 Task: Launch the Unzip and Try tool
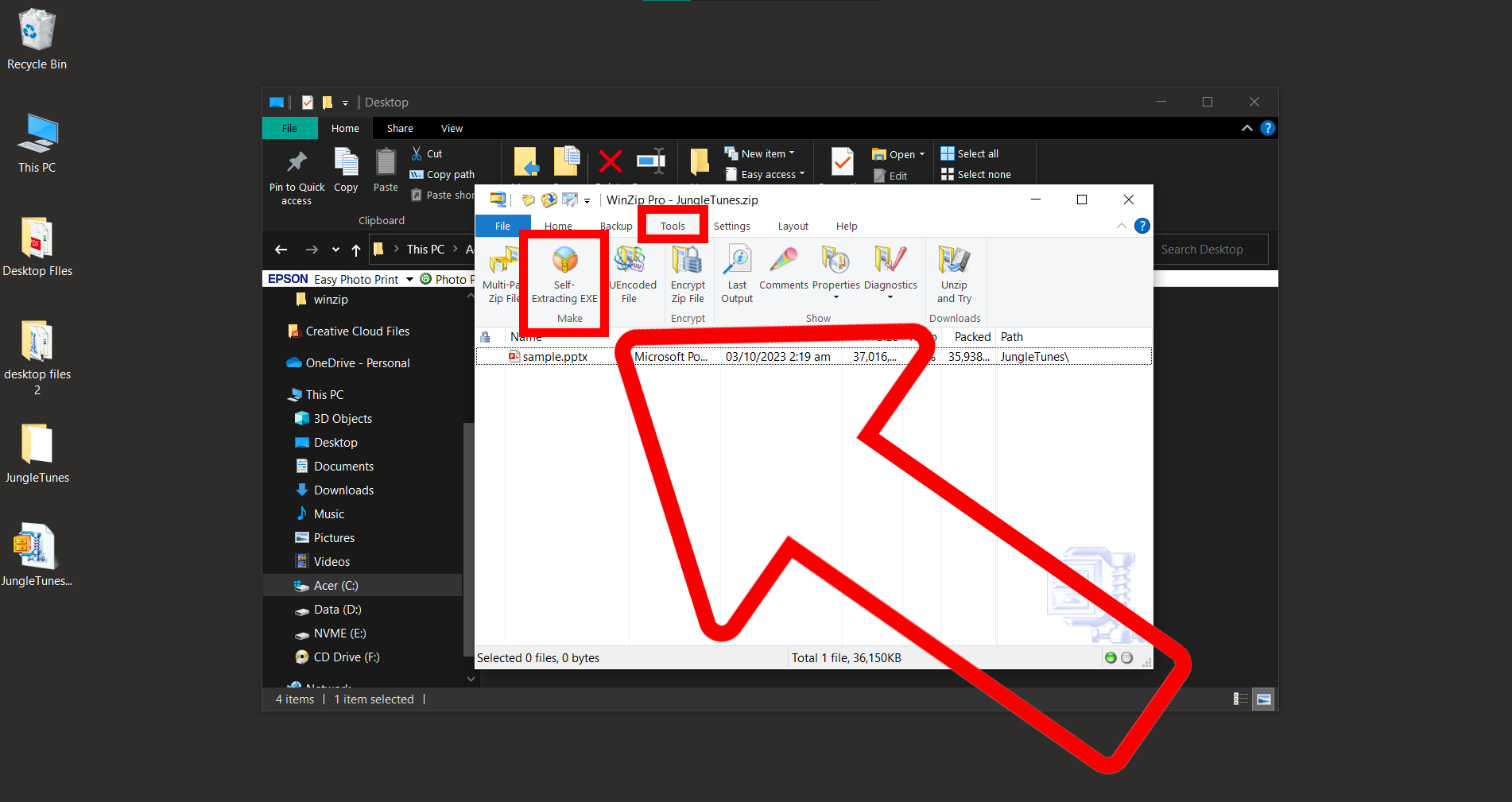pyautogui.click(x=954, y=273)
